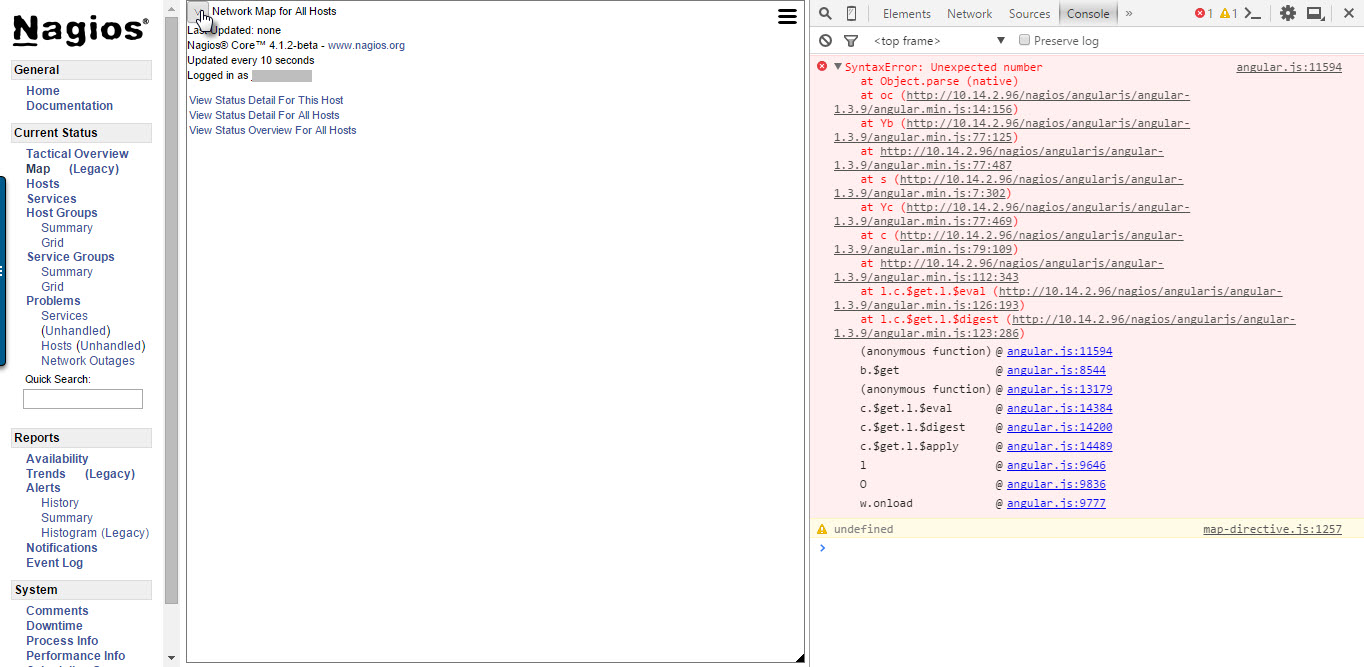Screen dimensions: 1364x667
Task: Open the hamburger menu on network map
Action: point(787,16)
